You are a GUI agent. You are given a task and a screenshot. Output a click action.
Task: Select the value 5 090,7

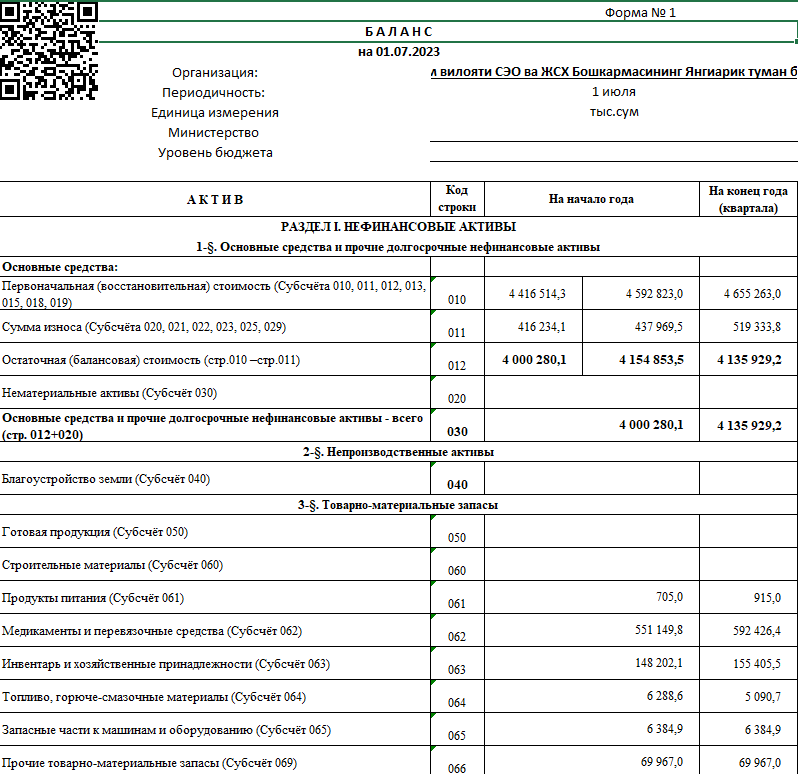point(763,697)
